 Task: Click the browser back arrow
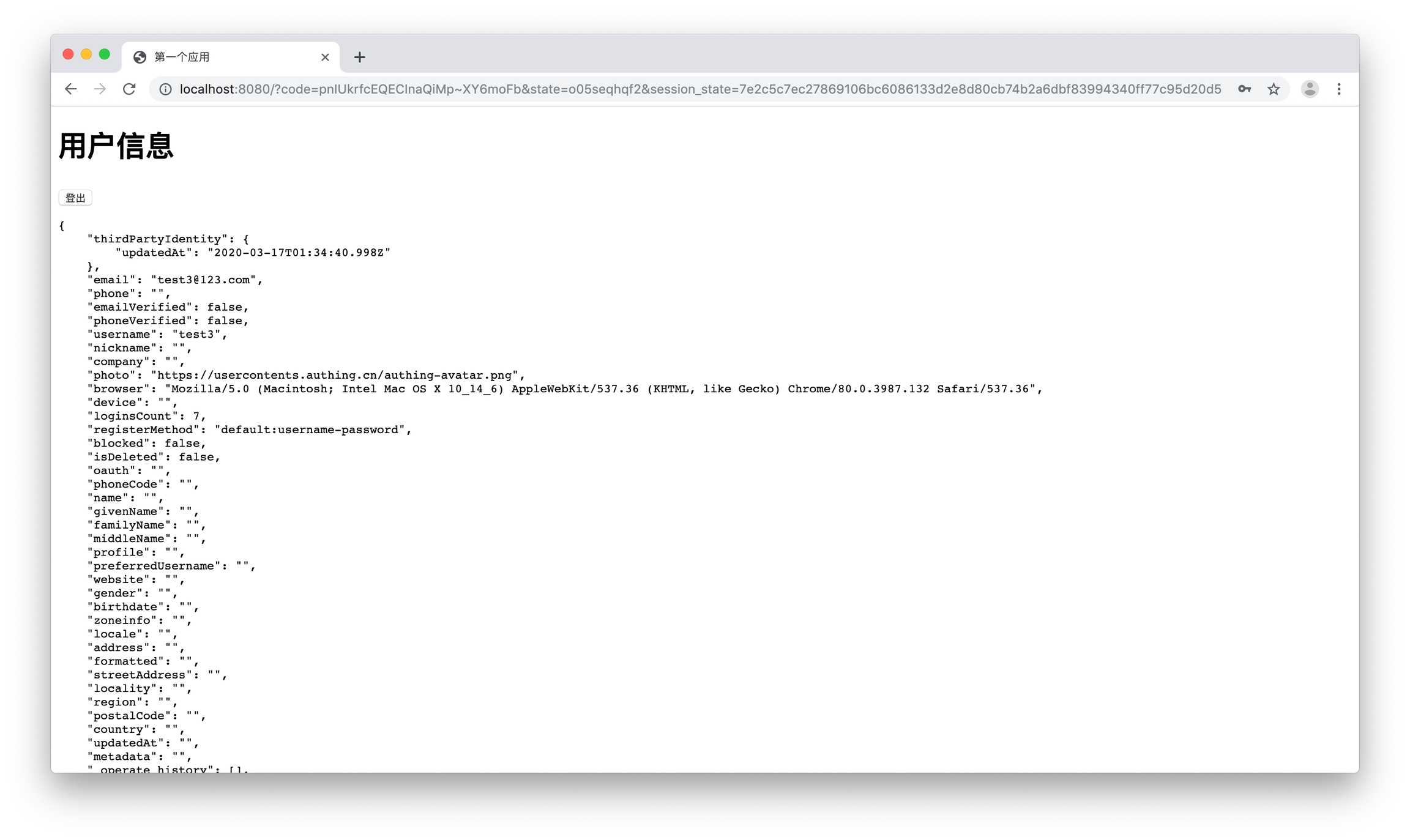tap(71, 89)
